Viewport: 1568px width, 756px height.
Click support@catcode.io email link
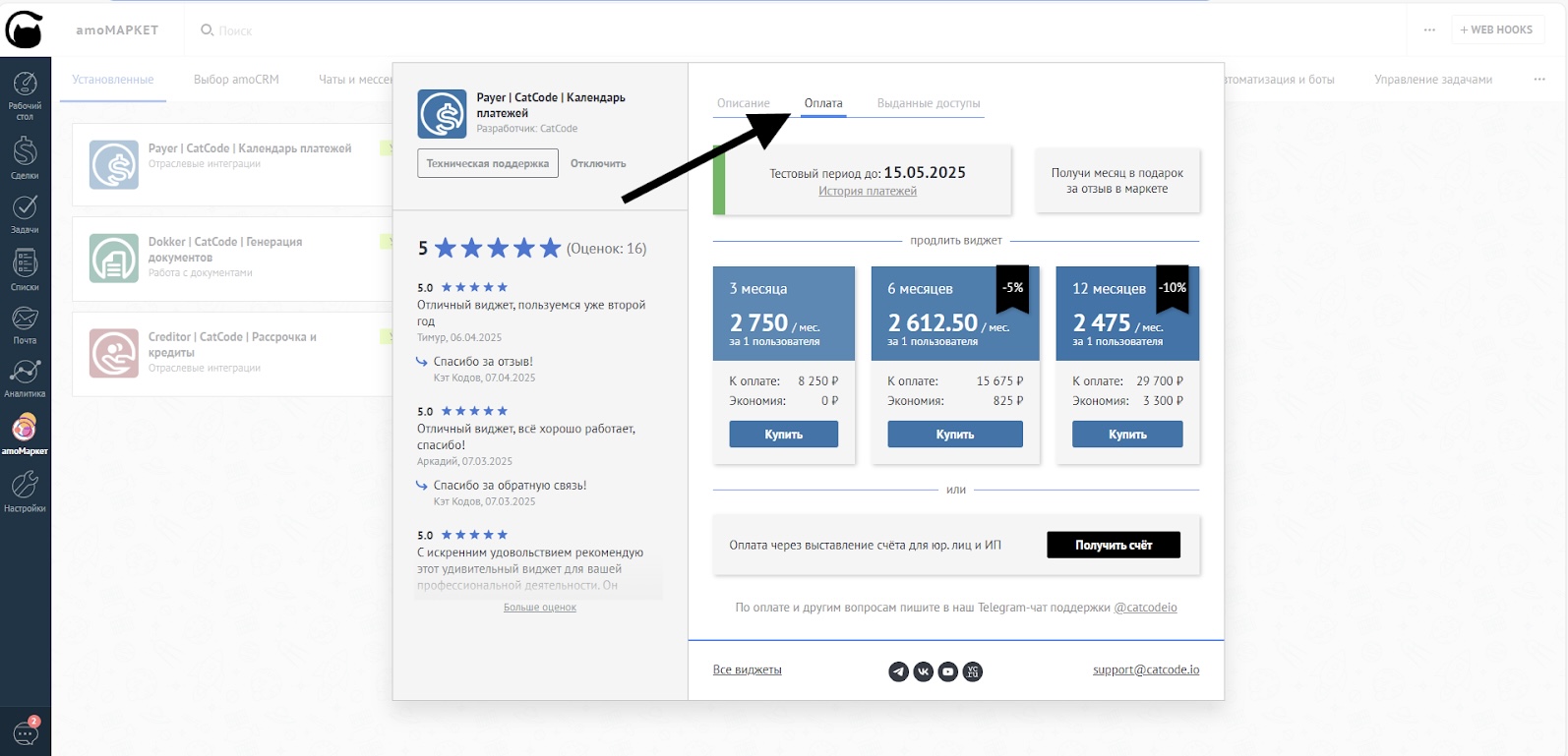(x=1146, y=670)
